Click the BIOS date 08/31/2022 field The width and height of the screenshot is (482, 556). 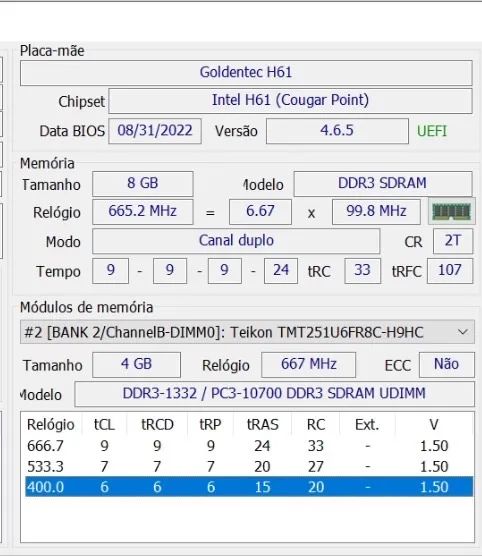tap(155, 131)
